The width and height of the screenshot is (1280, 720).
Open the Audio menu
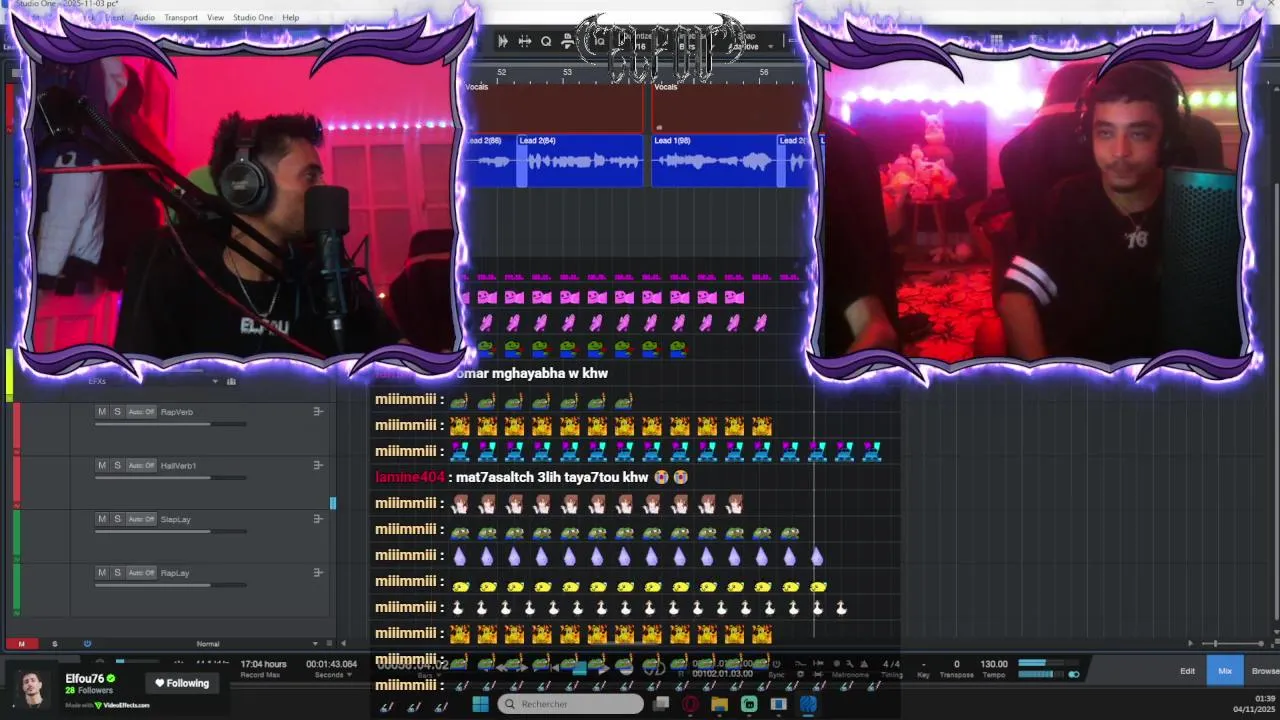tap(144, 18)
